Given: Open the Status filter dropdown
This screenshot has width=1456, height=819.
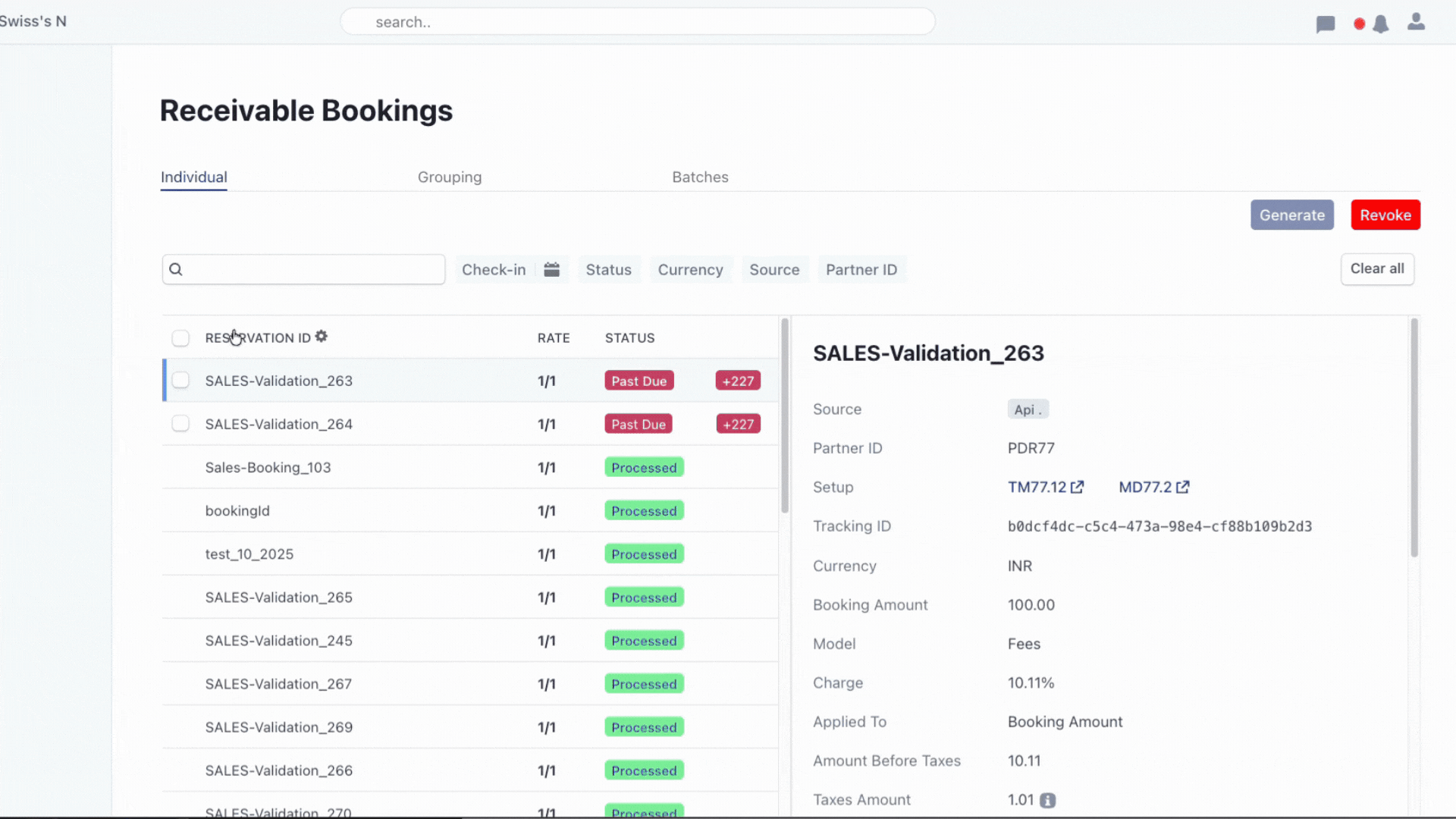Looking at the screenshot, I should click(608, 270).
